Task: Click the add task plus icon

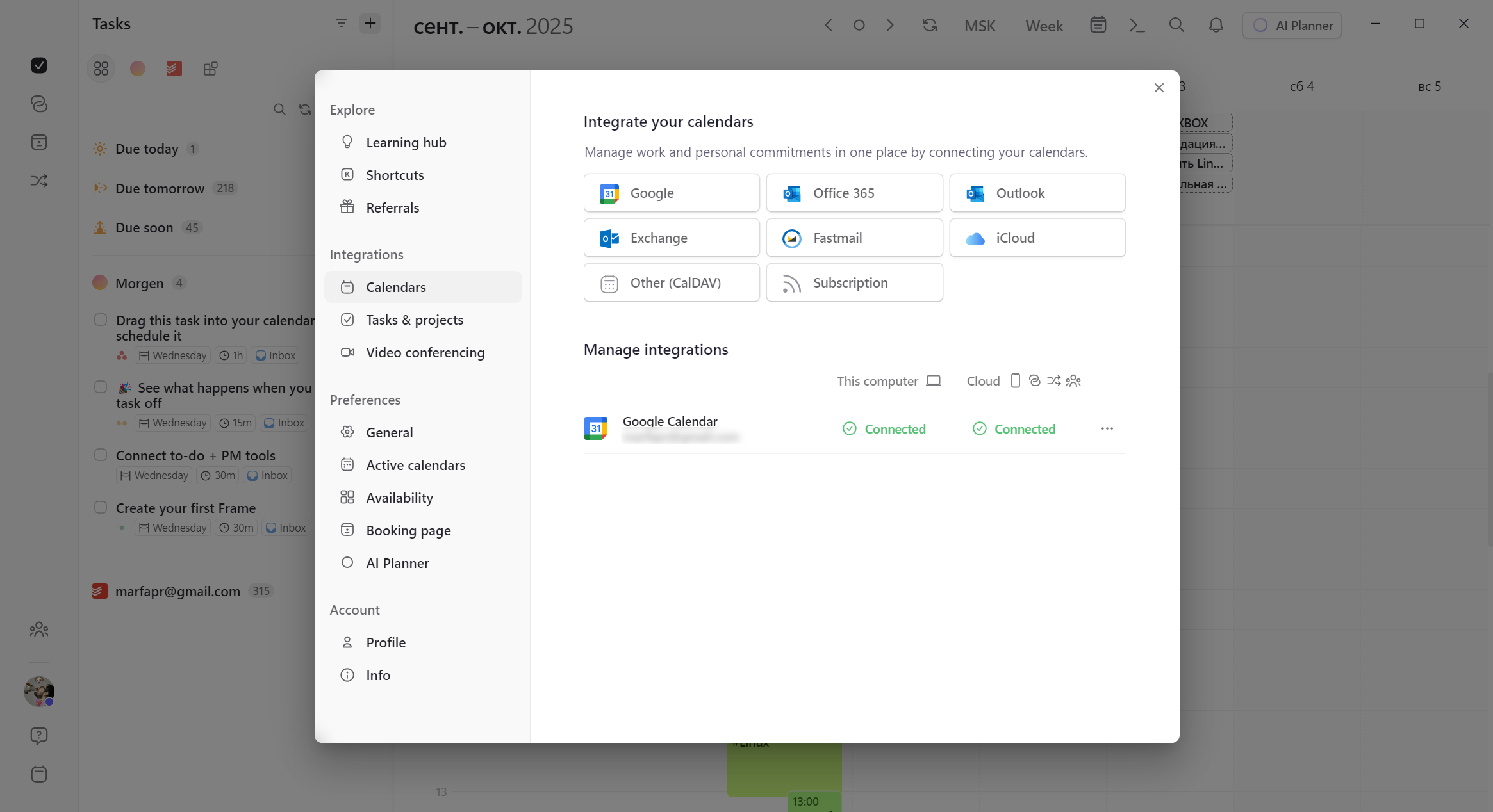Action: (x=370, y=24)
